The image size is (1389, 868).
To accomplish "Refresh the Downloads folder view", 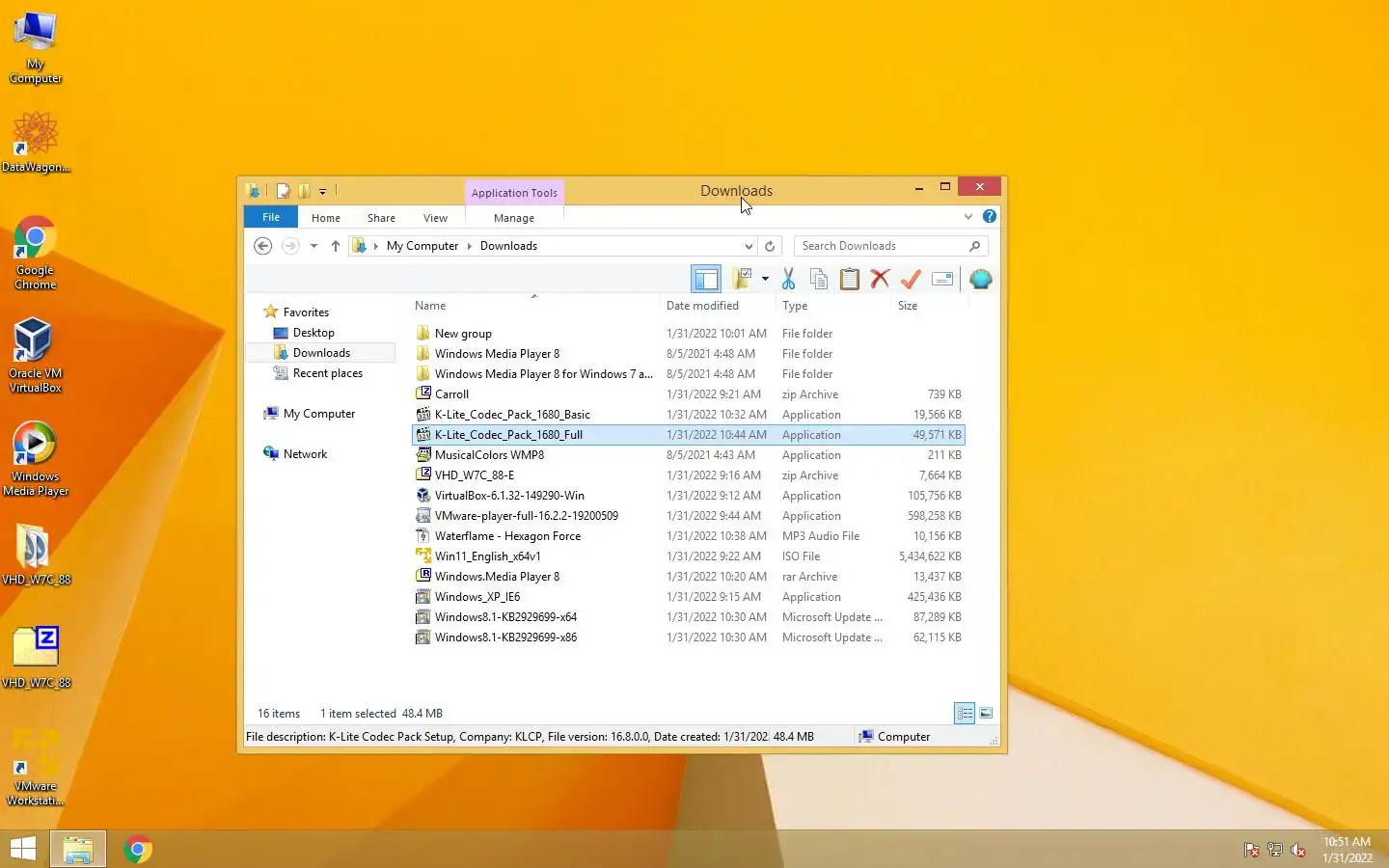I will [x=770, y=246].
